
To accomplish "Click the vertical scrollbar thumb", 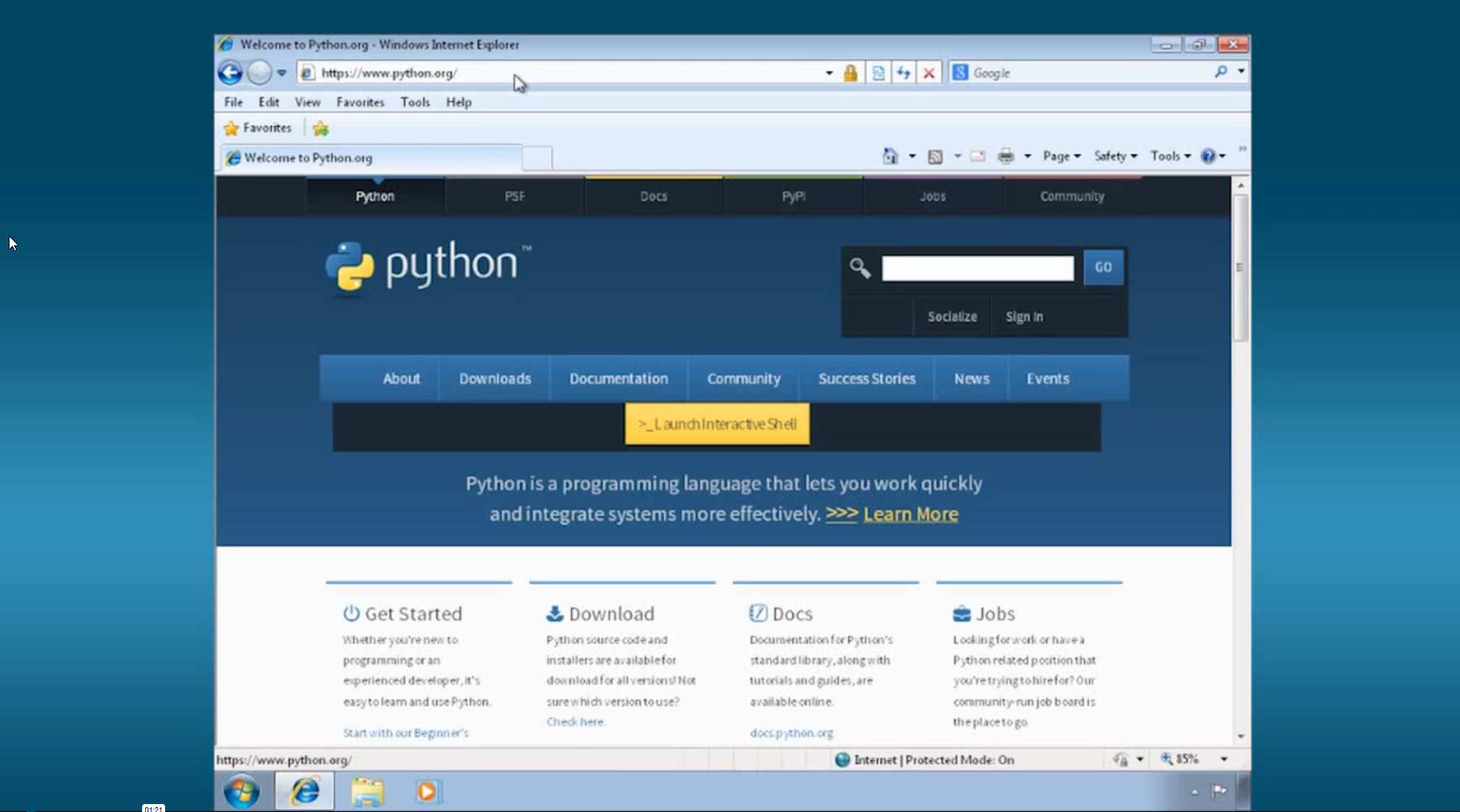I will pos(1240,267).
